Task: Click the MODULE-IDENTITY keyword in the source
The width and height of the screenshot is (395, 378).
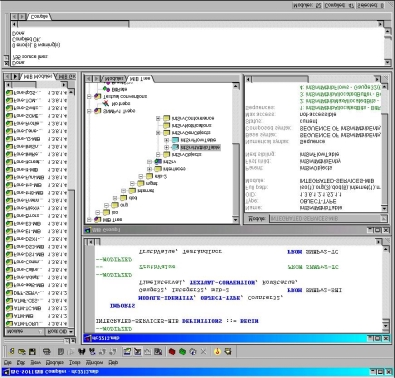Action: tap(166, 298)
